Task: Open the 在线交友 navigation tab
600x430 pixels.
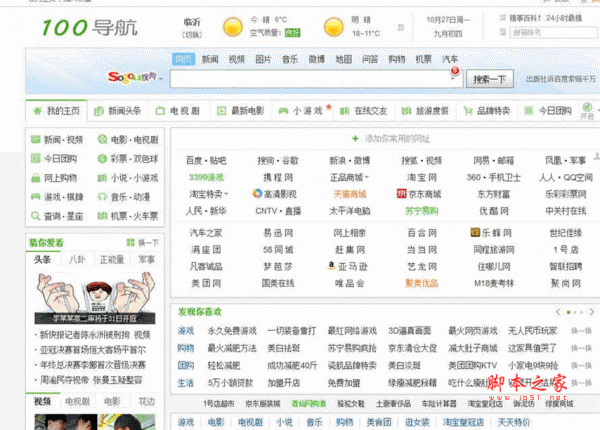Action: [364, 111]
